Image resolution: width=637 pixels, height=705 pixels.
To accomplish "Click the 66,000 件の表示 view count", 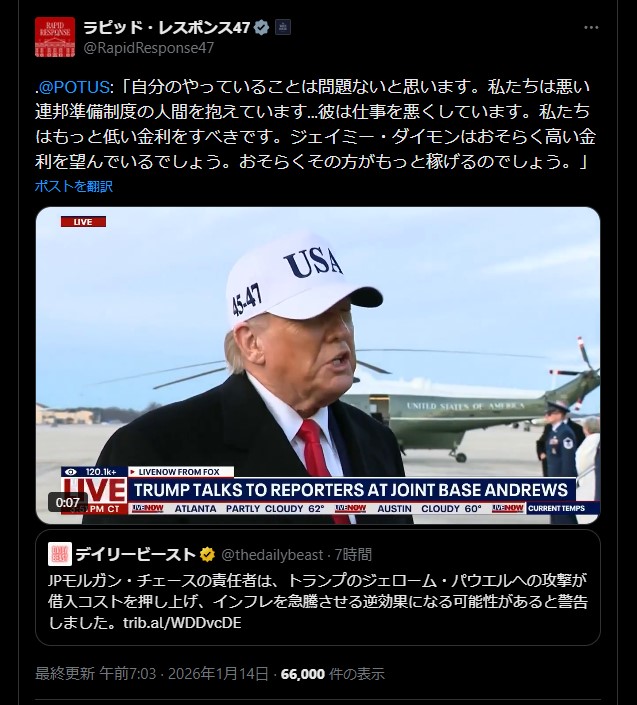I will 333,674.
